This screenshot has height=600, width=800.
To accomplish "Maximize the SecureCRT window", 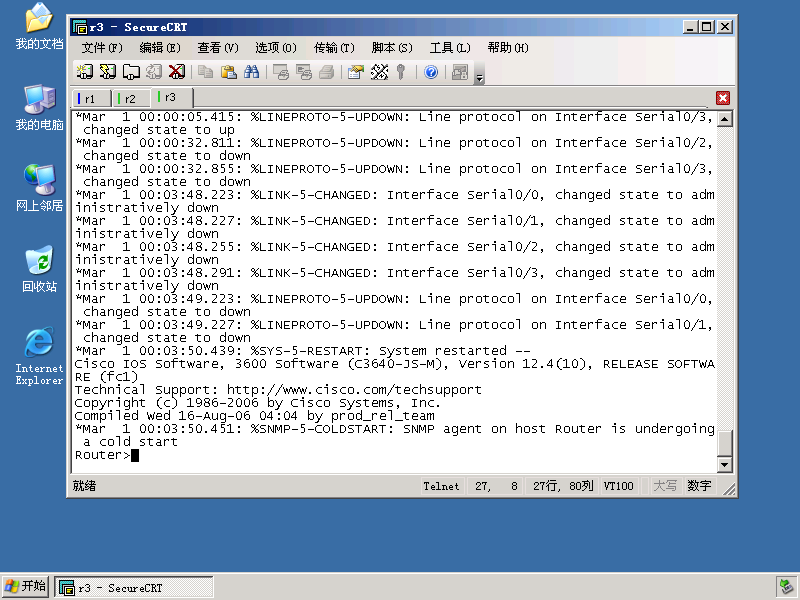I will tap(707, 27).
